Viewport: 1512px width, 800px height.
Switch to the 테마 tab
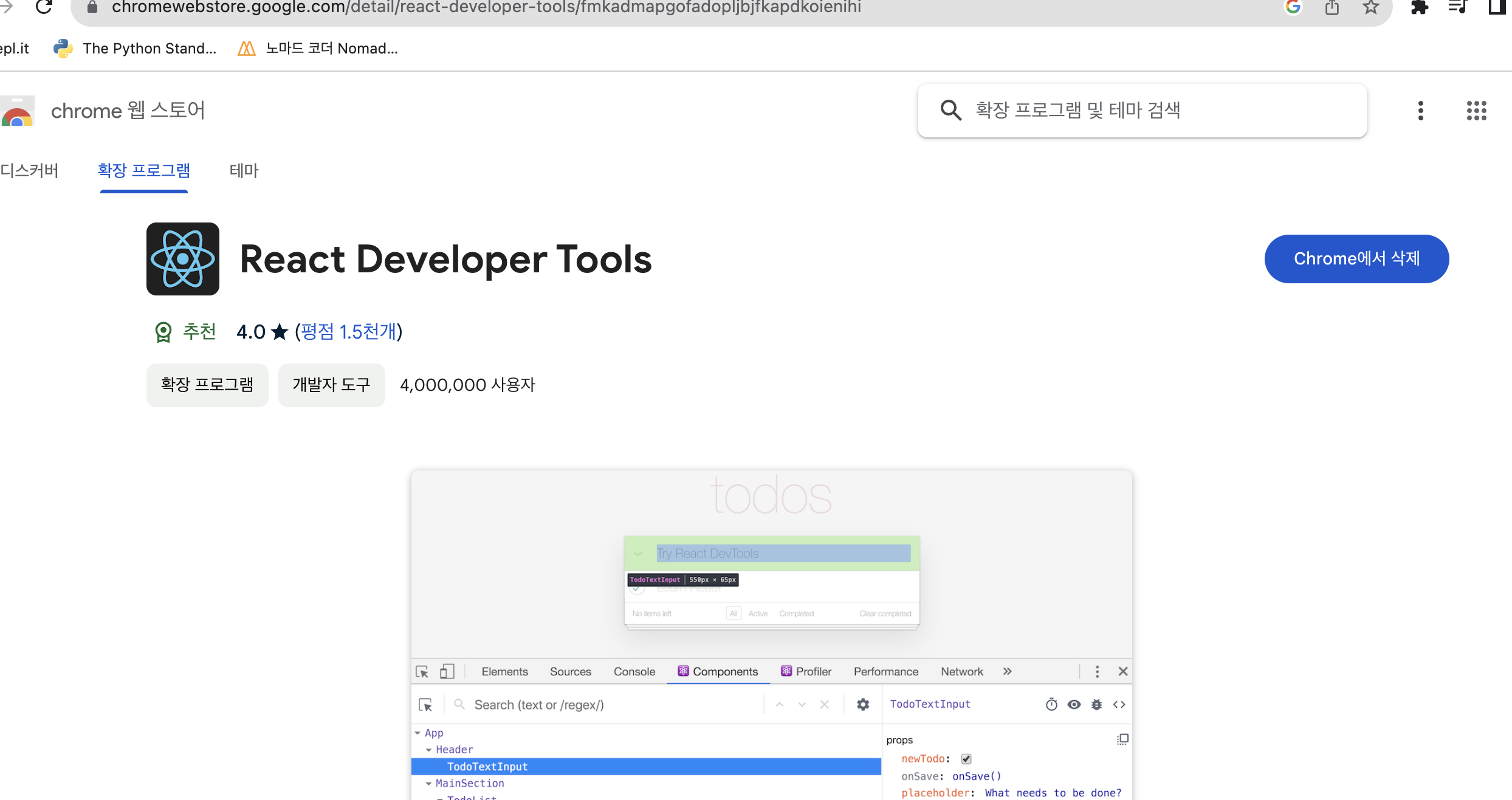pyautogui.click(x=244, y=170)
